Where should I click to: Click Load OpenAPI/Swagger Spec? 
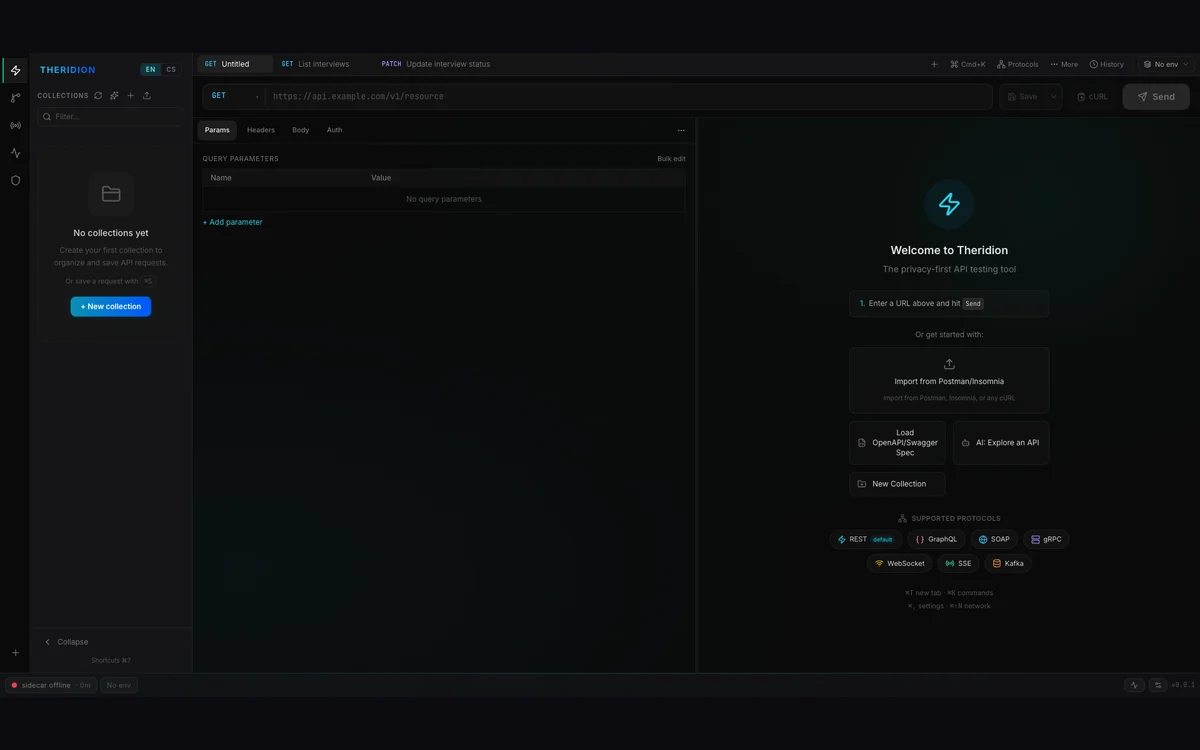[897, 443]
